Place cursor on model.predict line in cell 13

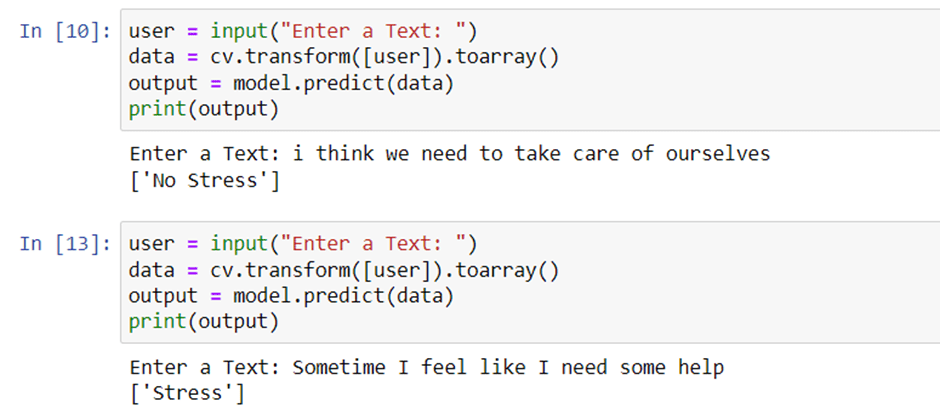291,296
